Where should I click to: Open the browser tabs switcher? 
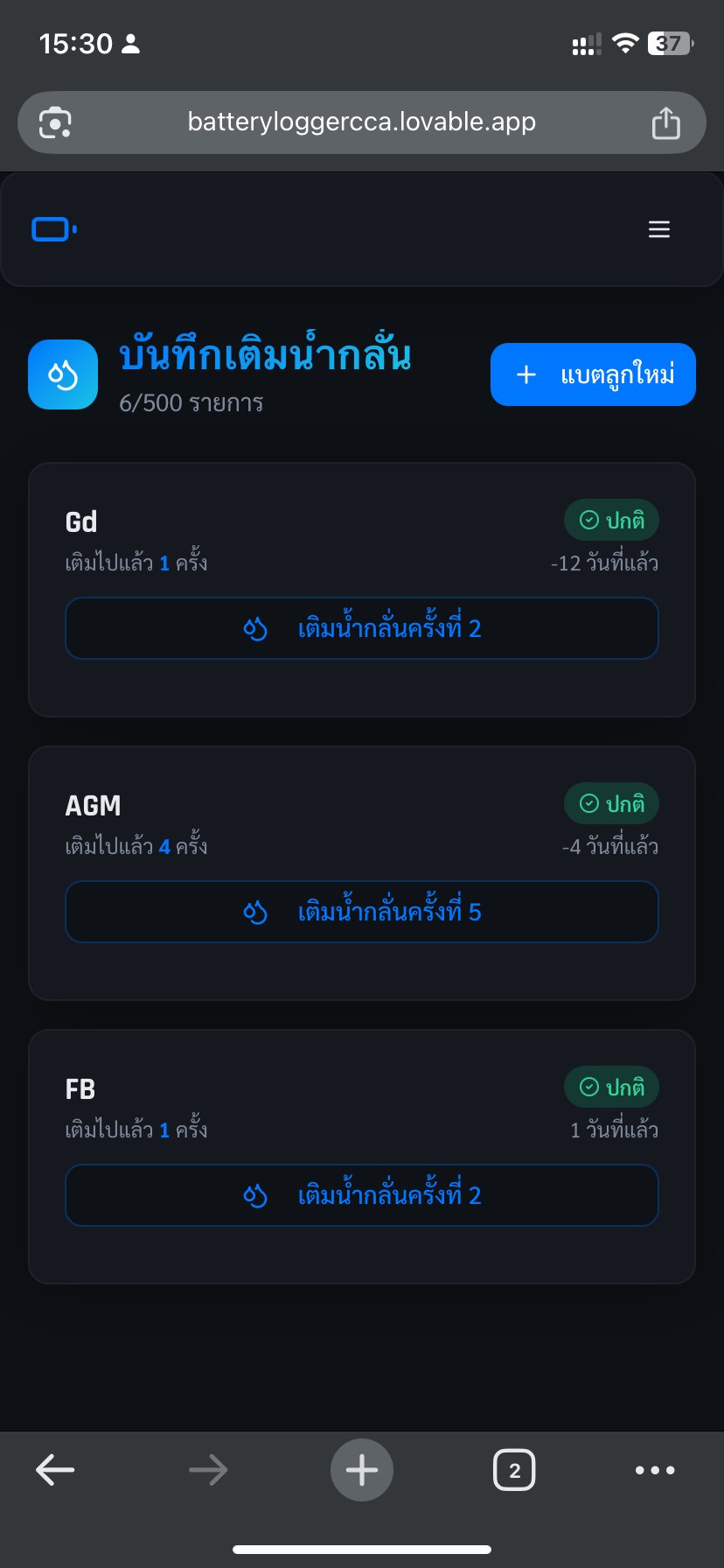pyautogui.click(x=514, y=1470)
